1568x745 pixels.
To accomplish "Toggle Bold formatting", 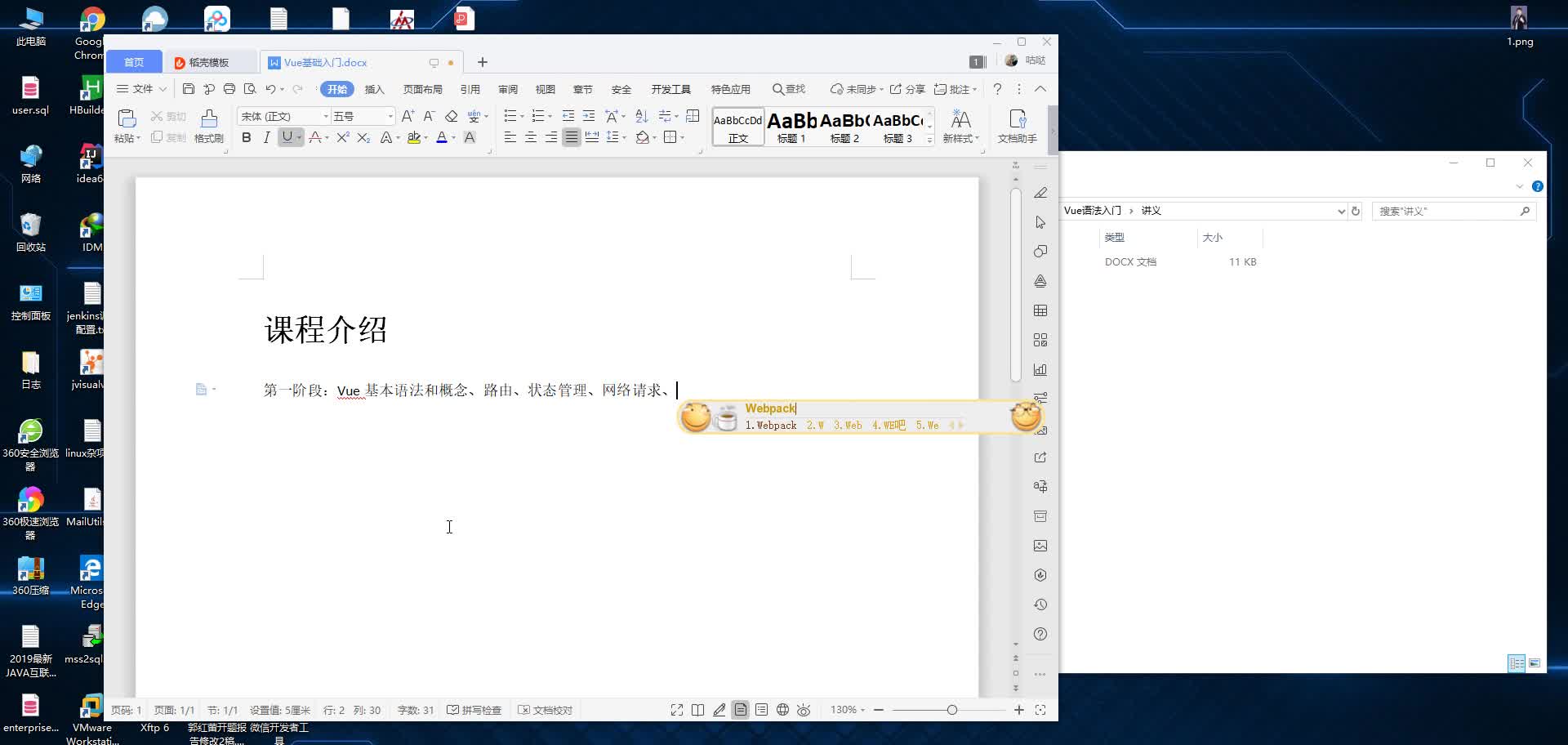I will pyautogui.click(x=246, y=137).
